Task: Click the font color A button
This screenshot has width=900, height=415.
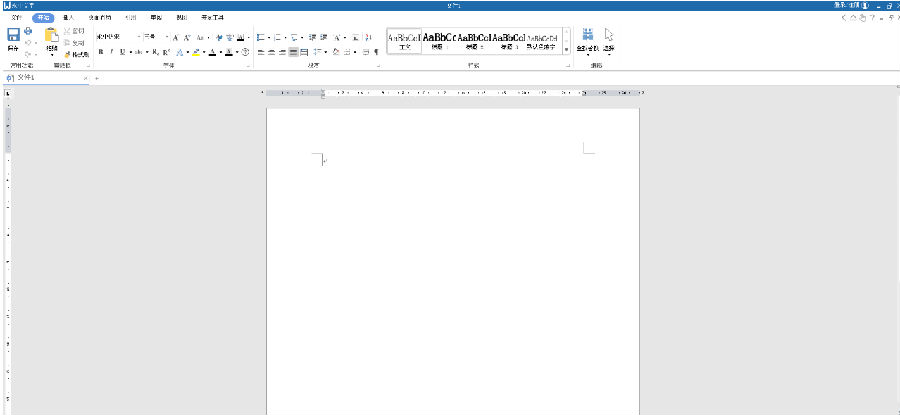Action: 212,52
